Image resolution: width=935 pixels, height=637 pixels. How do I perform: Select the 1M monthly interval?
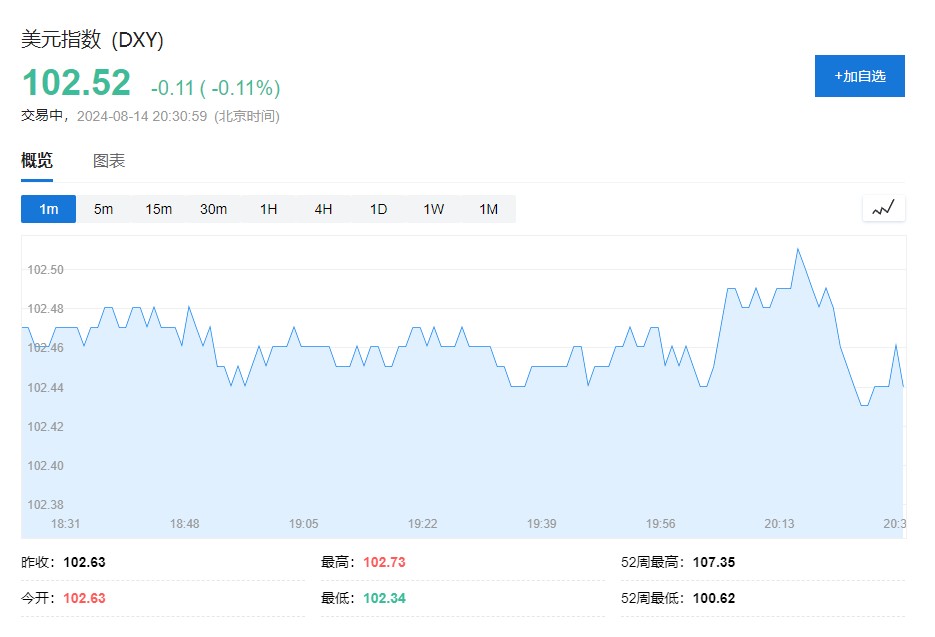pos(488,209)
